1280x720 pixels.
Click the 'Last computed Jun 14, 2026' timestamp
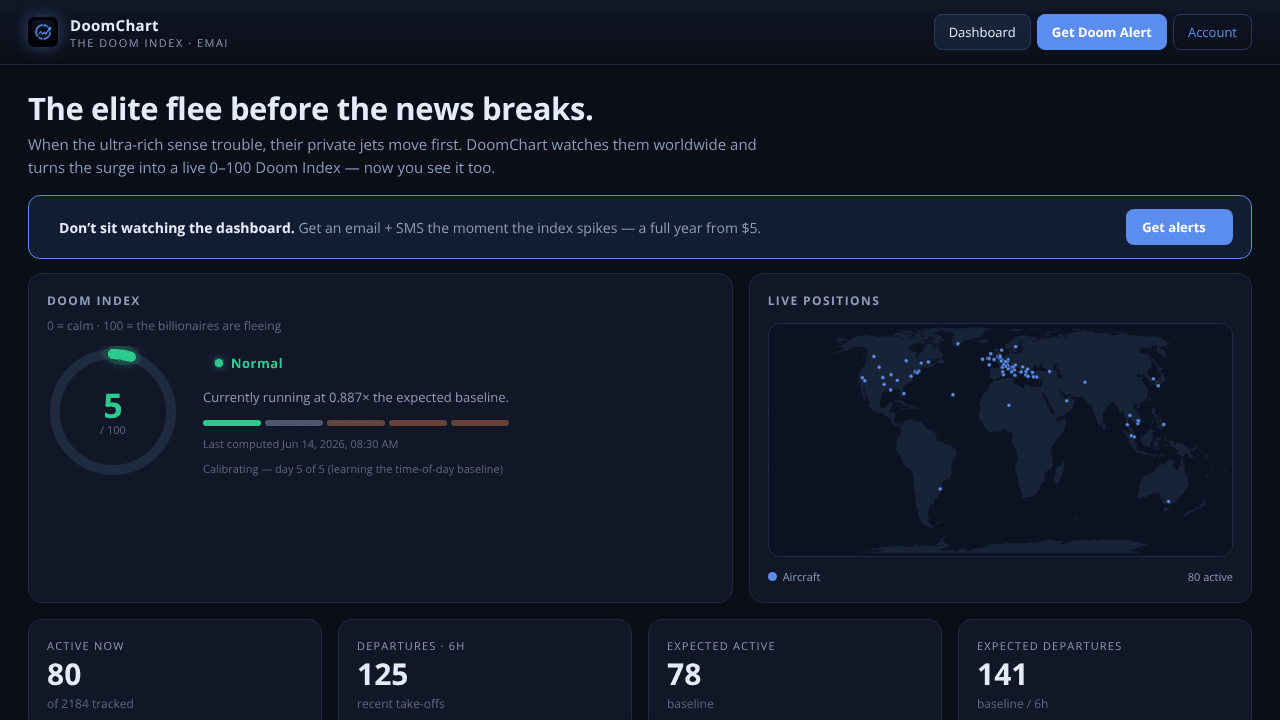pyautogui.click(x=300, y=444)
